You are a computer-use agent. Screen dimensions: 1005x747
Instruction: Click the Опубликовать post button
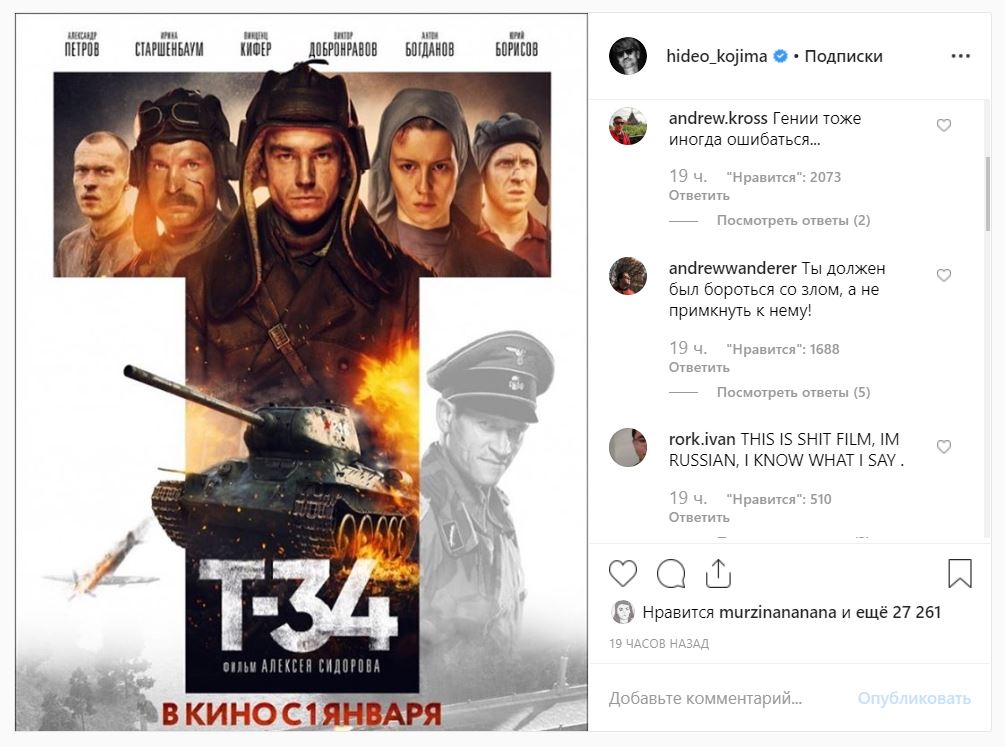pos(914,698)
